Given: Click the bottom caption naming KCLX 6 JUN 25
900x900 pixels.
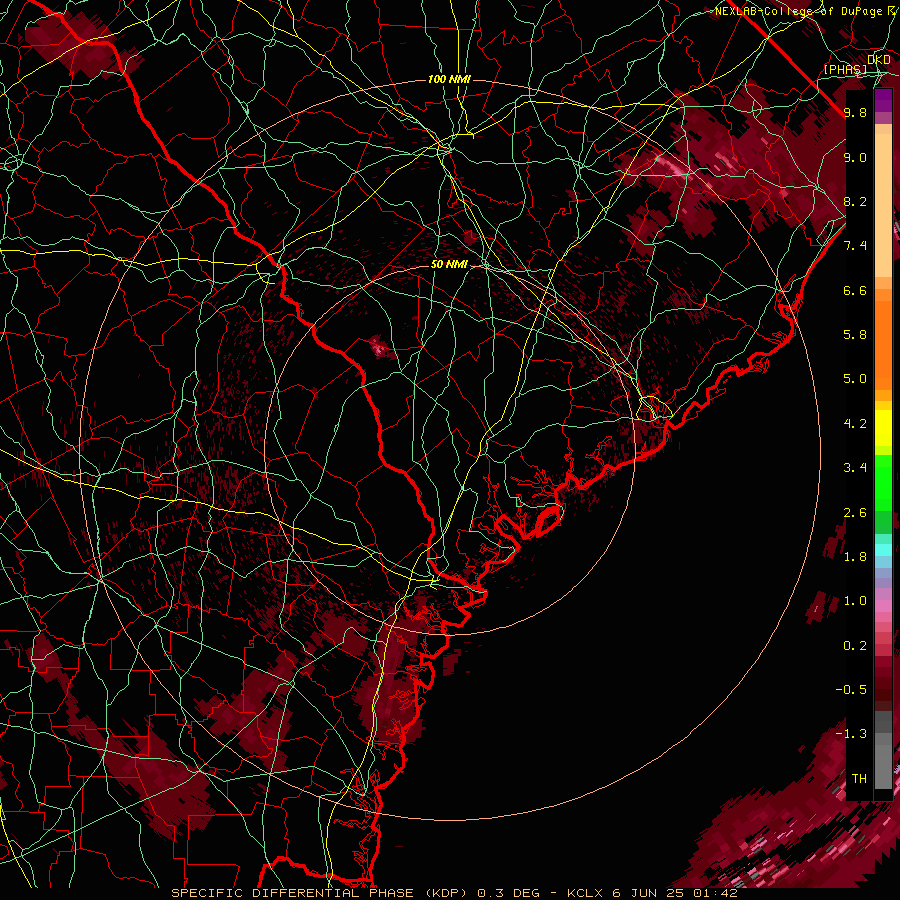Looking at the screenshot, I should click(454, 893).
